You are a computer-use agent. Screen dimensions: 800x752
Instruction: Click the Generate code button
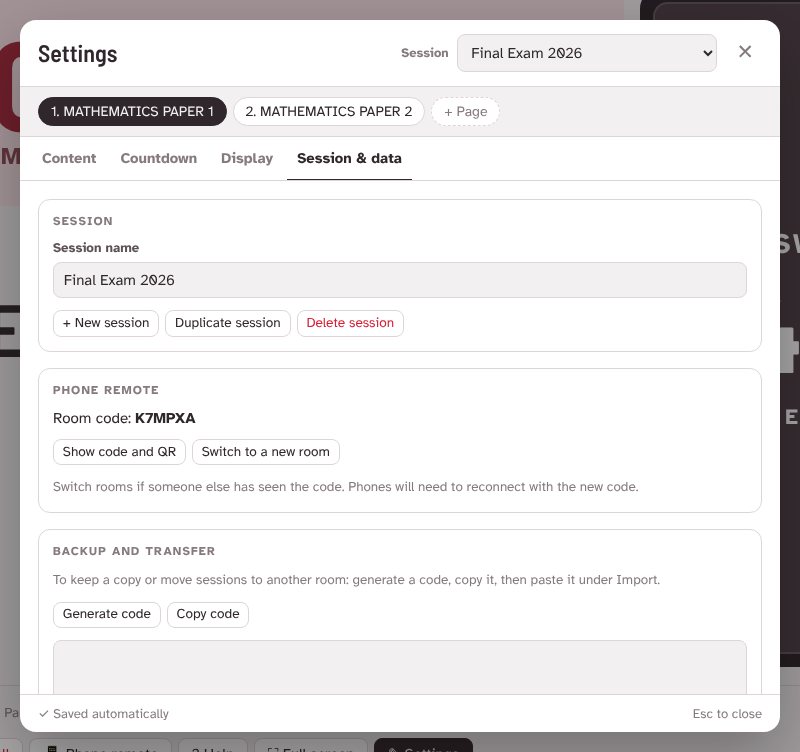(x=107, y=614)
